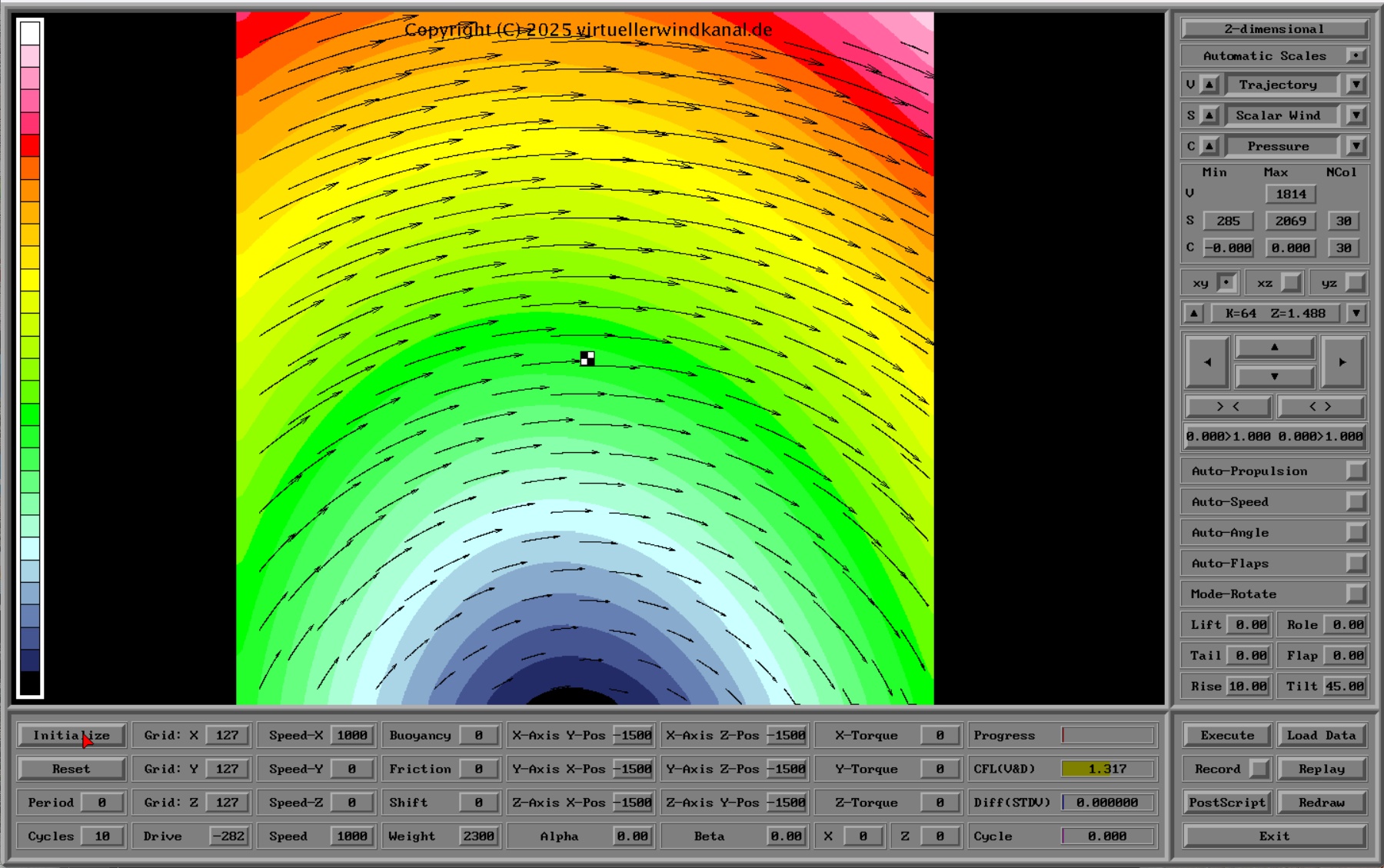Enable the Auto-Propulsion checkbox

[x=1356, y=471]
